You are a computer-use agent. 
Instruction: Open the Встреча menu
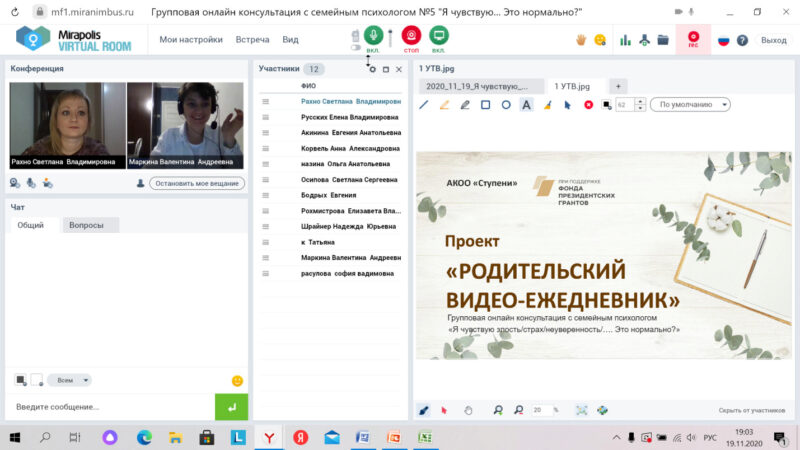tap(252, 40)
